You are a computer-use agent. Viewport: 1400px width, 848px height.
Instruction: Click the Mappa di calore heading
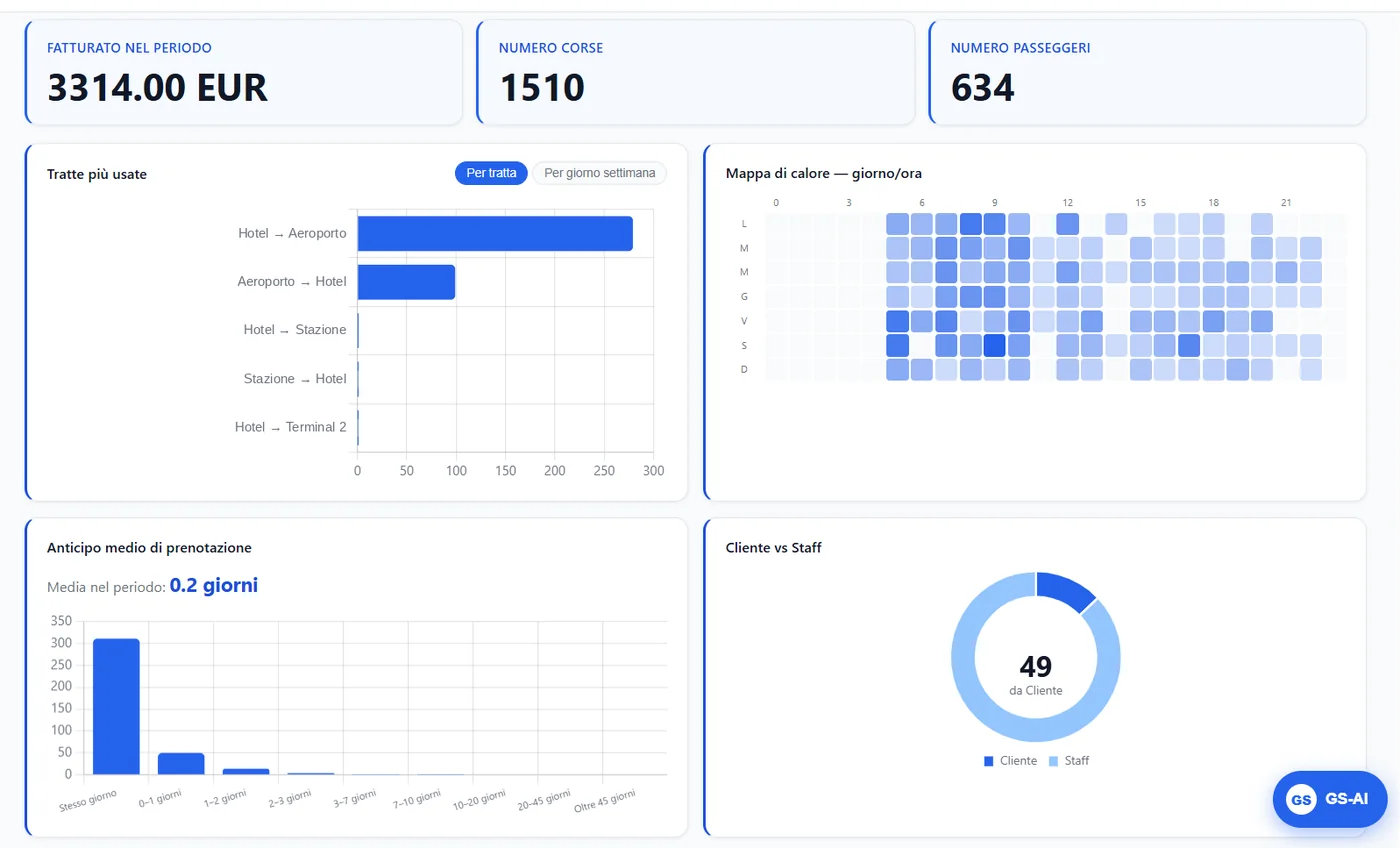pyautogui.click(x=824, y=174)
